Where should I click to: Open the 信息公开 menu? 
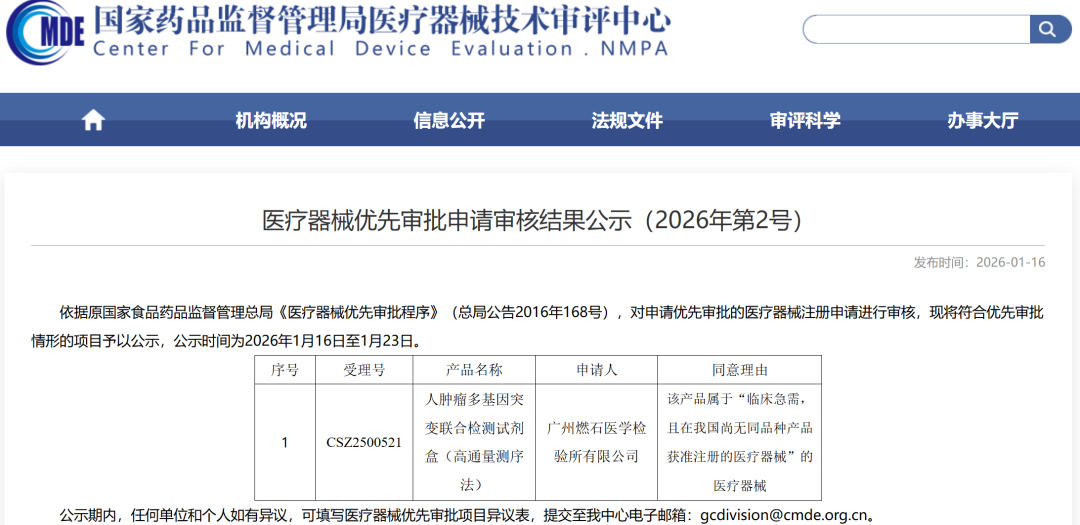(x=449, y=121)
